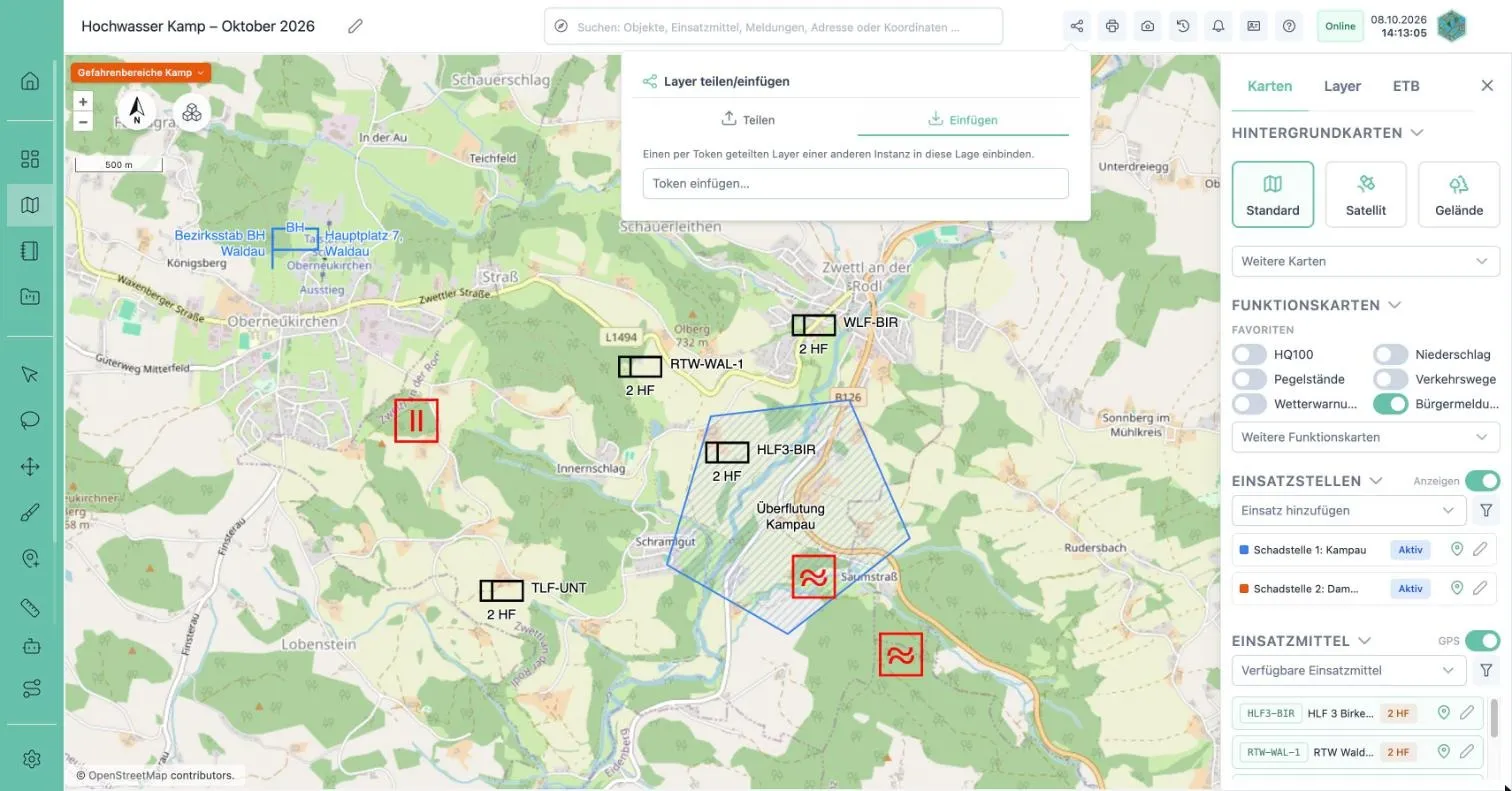Click the Token einfügen input field
The height and width of the screenshot is (791, 1512).
tap(856, 183)
